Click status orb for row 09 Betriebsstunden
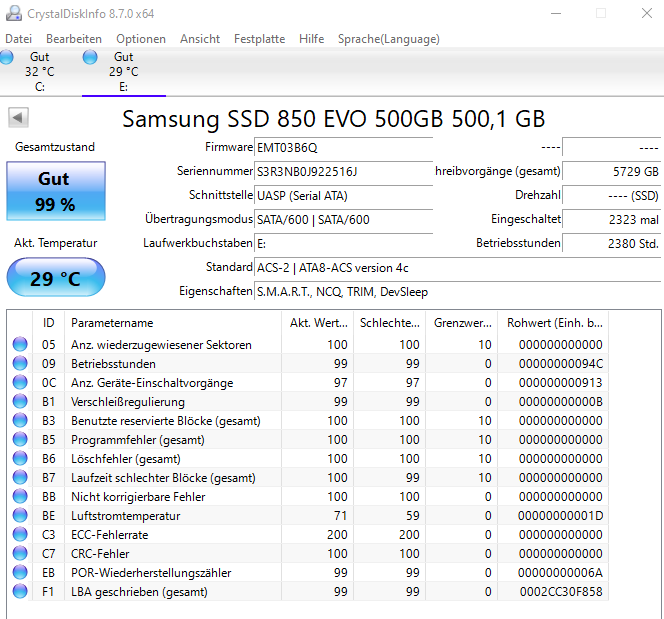664x619 pixels. pyautogui.click(x=20, y=363)
